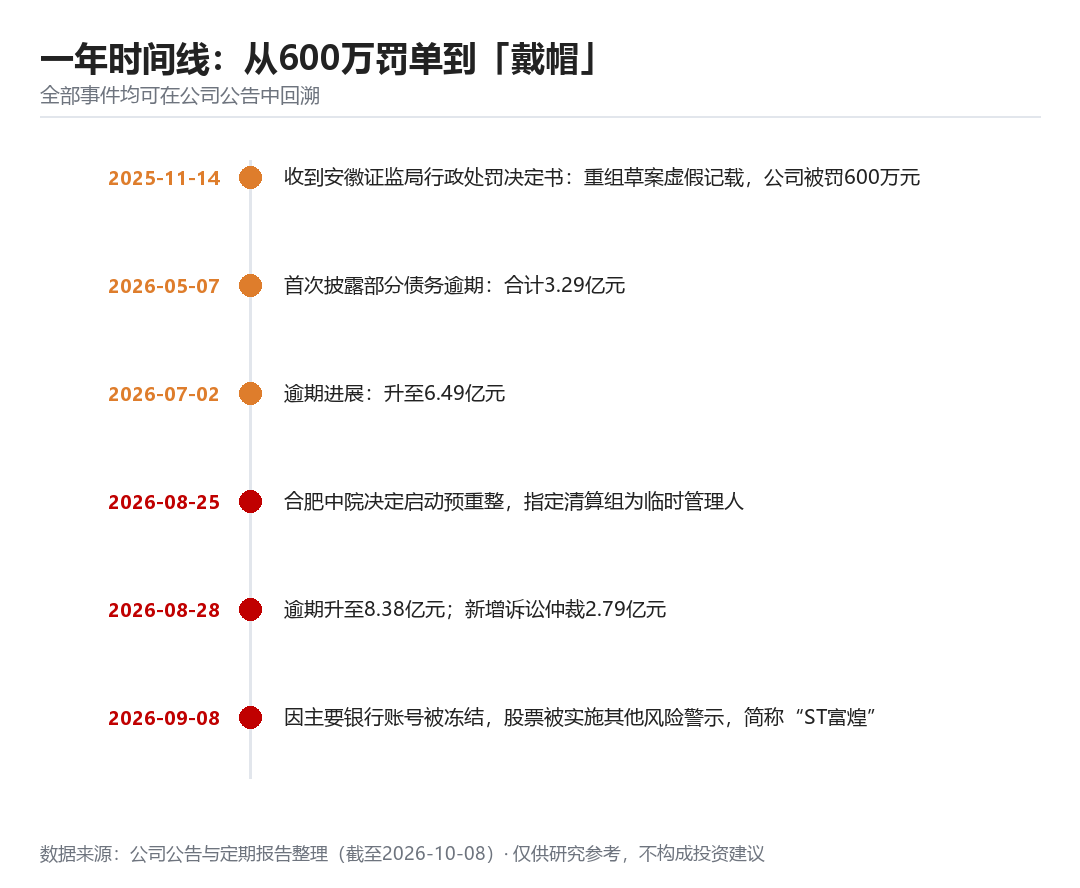The width and height of the screenshot is (1080, 888).
Task: Select the red dot beside 2026-08-28
Action: pyautogui.click(x=250, y=610)
